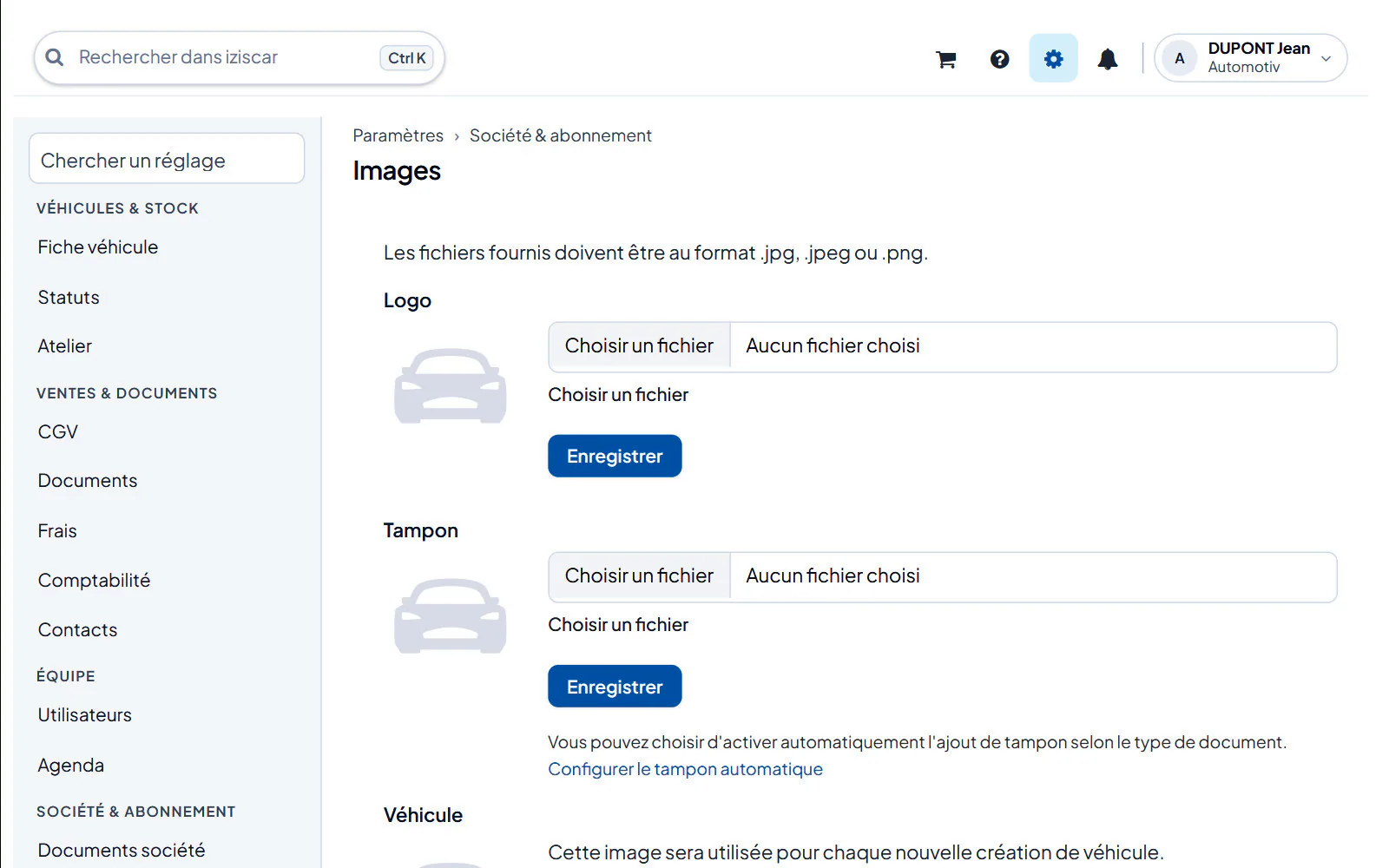Open the help question mark icon
The width and height of the screenshot is (1389, 868).
(1000, 59)
